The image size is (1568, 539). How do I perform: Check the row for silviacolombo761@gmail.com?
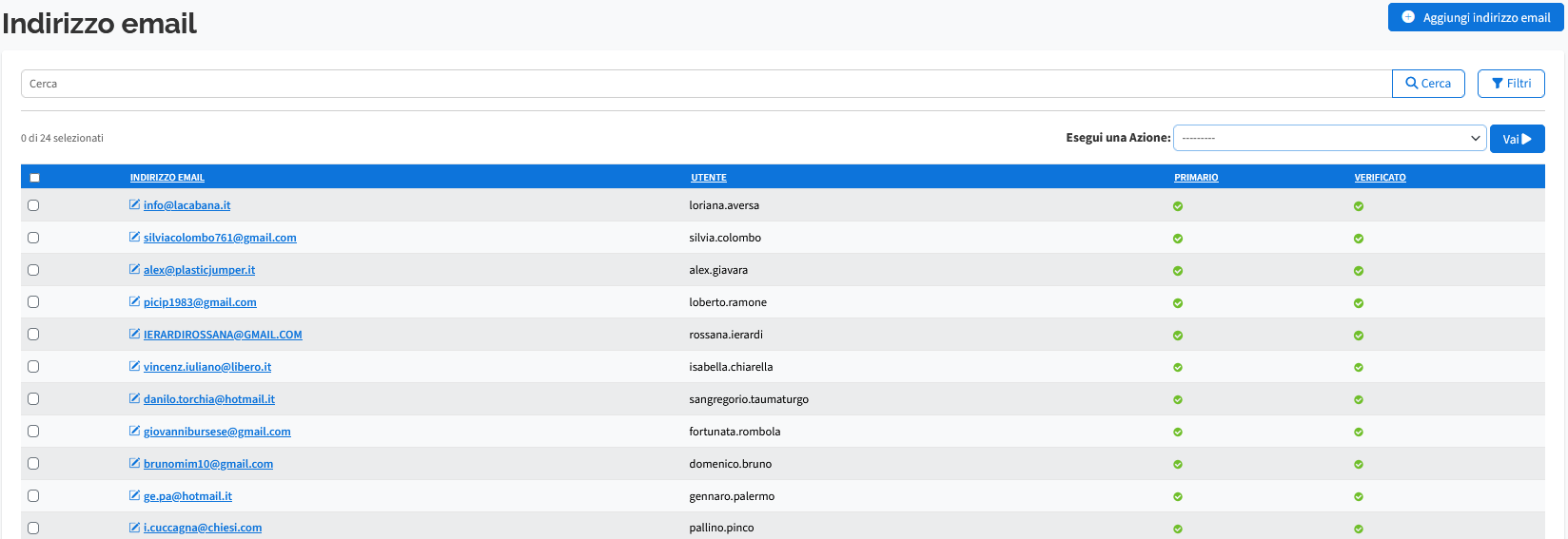(33, 238)
